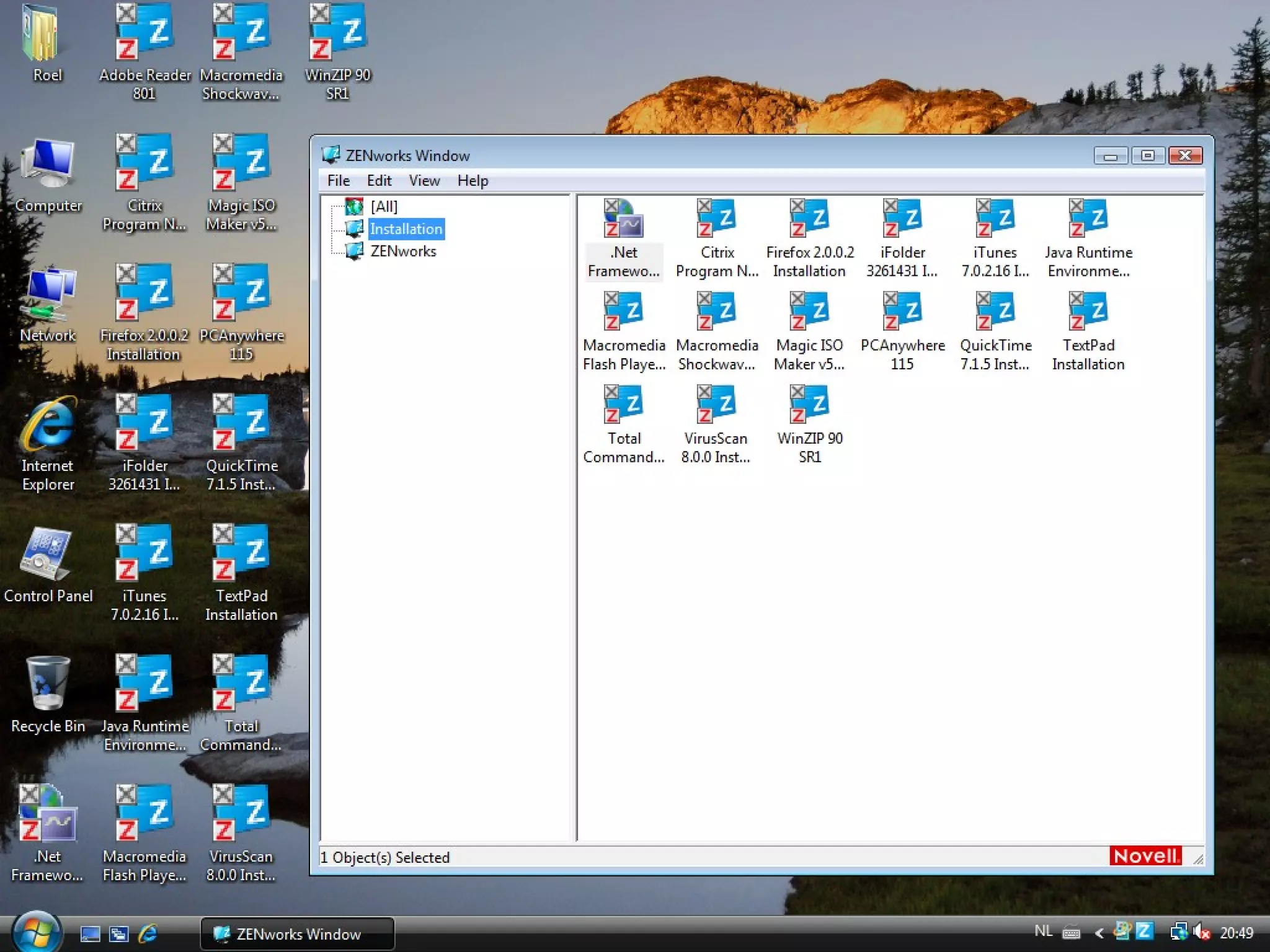Select Internet Explorer desktop icon

[x=48, y=444]
